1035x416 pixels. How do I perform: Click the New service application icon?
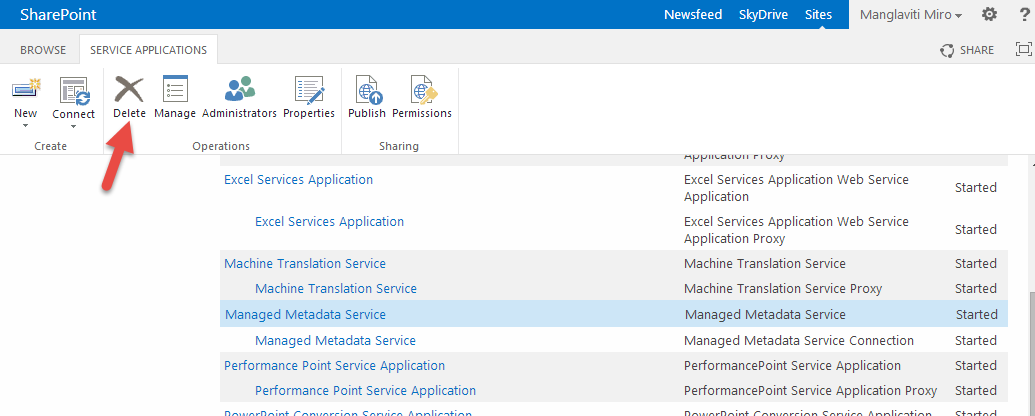point(26,89)
